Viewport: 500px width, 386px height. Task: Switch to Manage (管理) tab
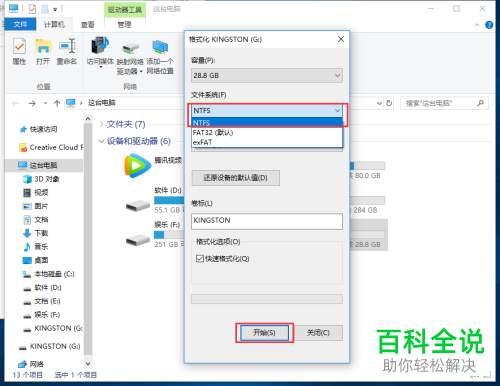click(125, 24)
